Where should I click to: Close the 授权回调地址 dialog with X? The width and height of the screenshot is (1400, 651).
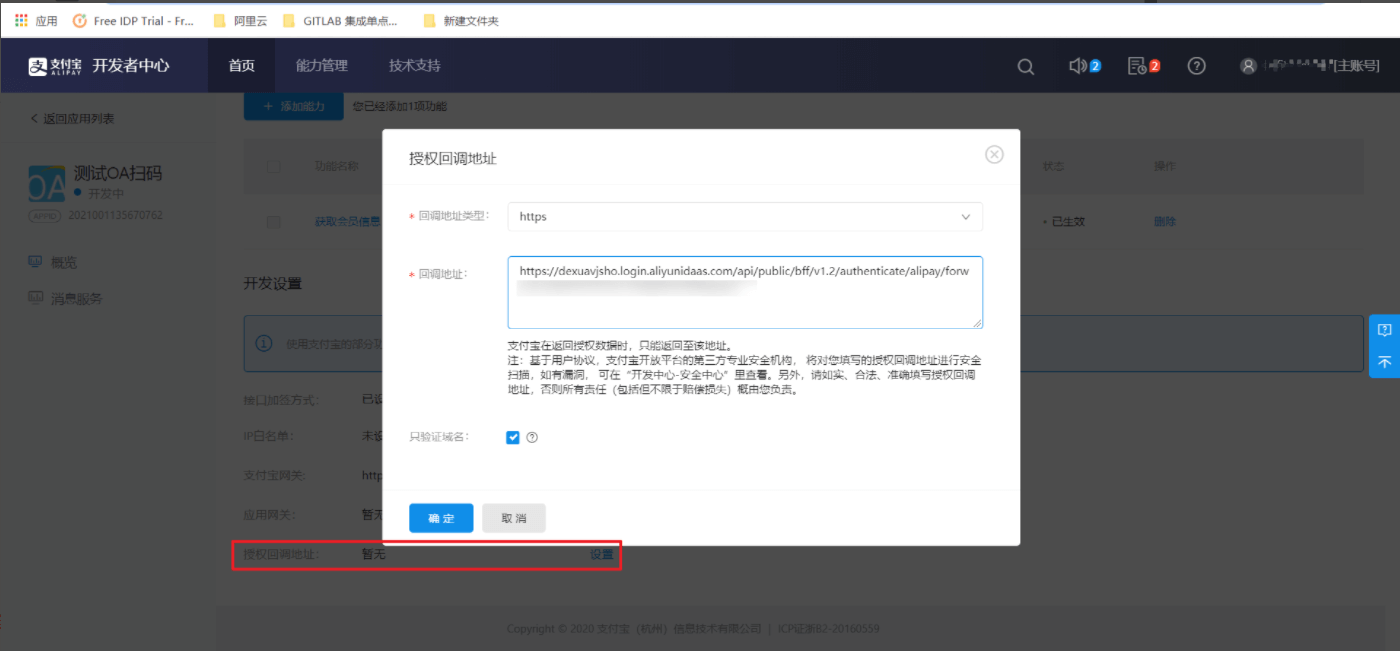[994, 154]
